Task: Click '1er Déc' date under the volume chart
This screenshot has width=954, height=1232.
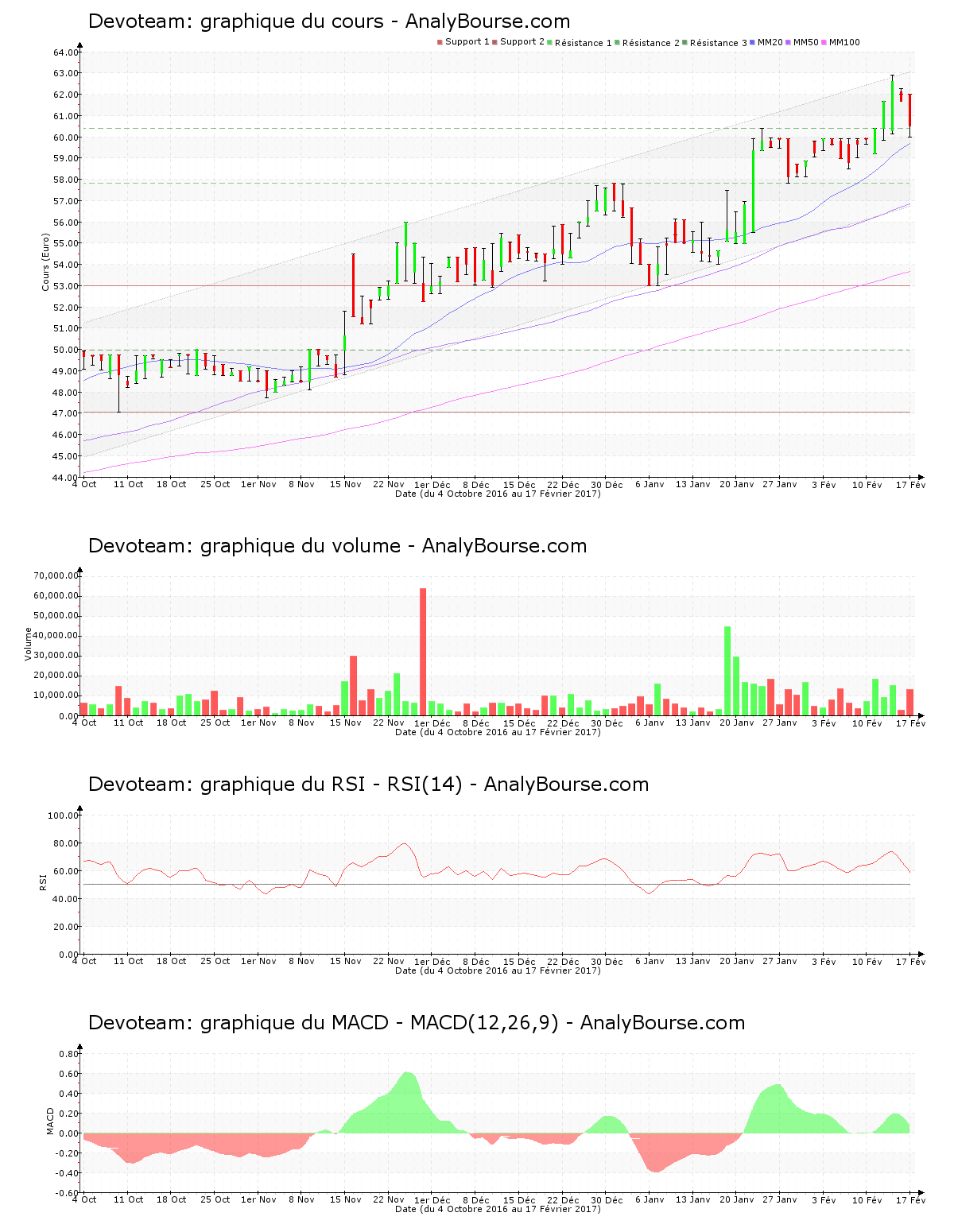Action: point(432,723)
